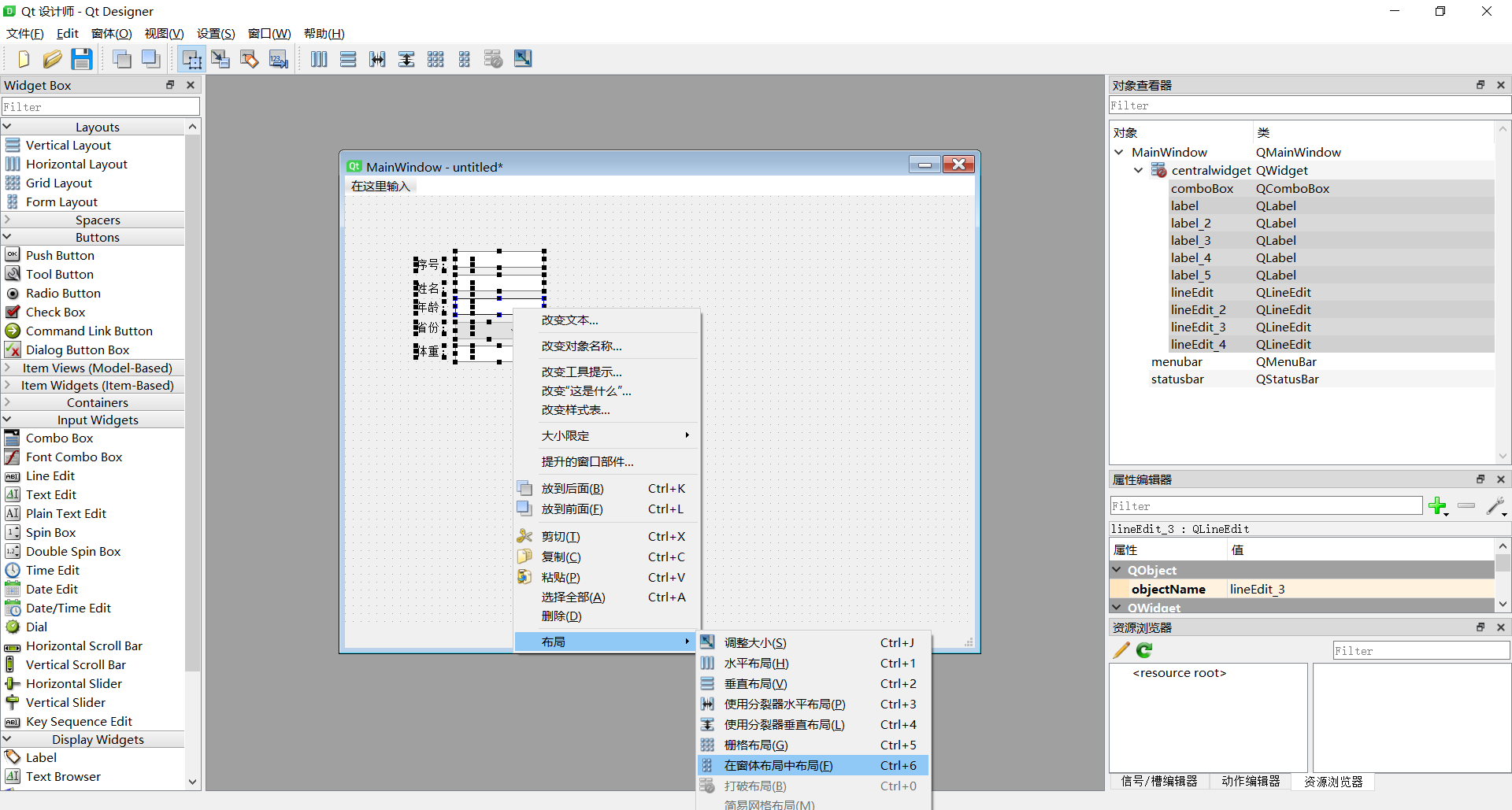
Task: Click green plus add property icon
Action: (x=1438, y=506)
